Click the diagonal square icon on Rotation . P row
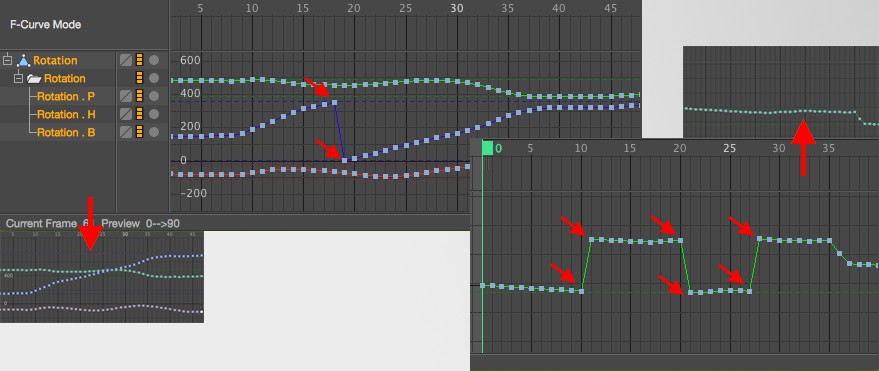Viewport: 879px width, 371px height. [126, 96]
